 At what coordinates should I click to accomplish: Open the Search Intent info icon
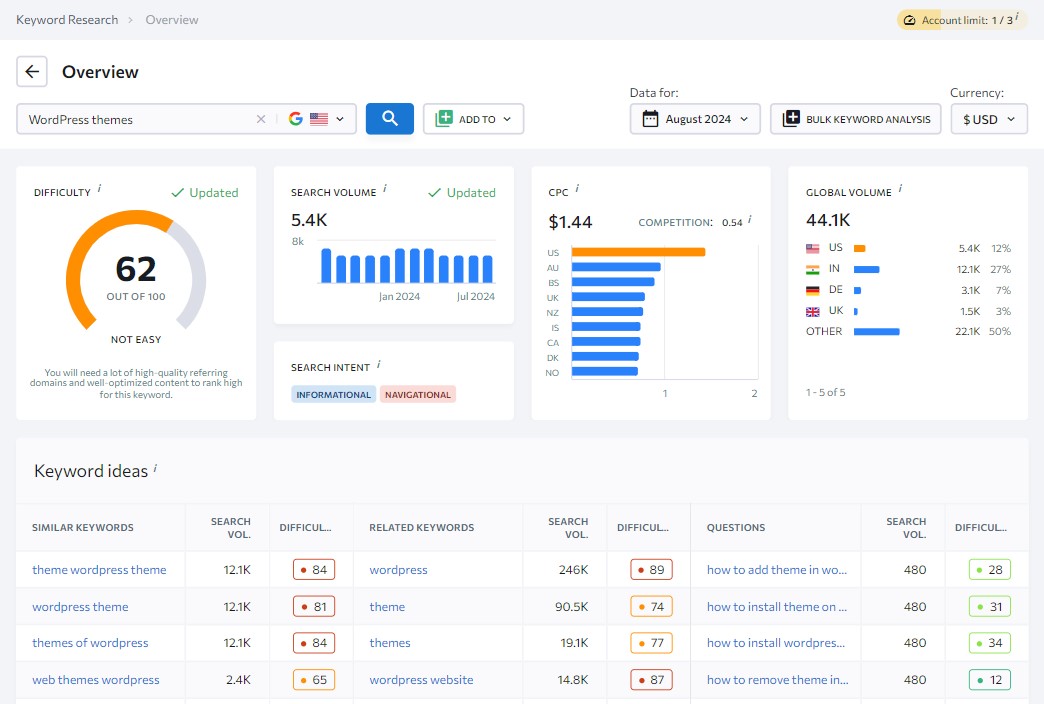pyautogui.click(x=379, y=364)
